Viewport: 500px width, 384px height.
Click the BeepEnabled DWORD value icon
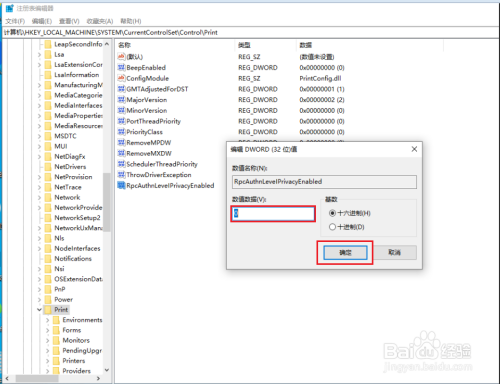[x=121, y=68]
